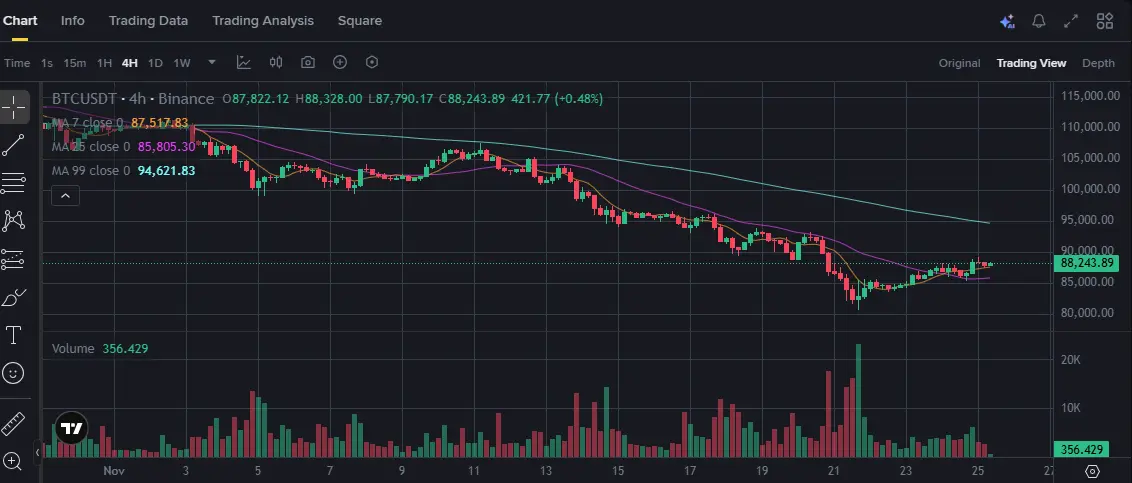The image size is (1132, 483).
Task: Open the technical indicators icon
Action: click(x=243, y=62)
